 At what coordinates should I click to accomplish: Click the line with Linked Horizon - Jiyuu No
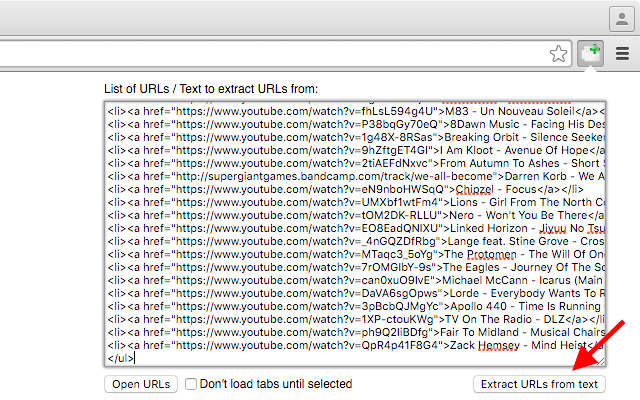click(x=356, y=229)
